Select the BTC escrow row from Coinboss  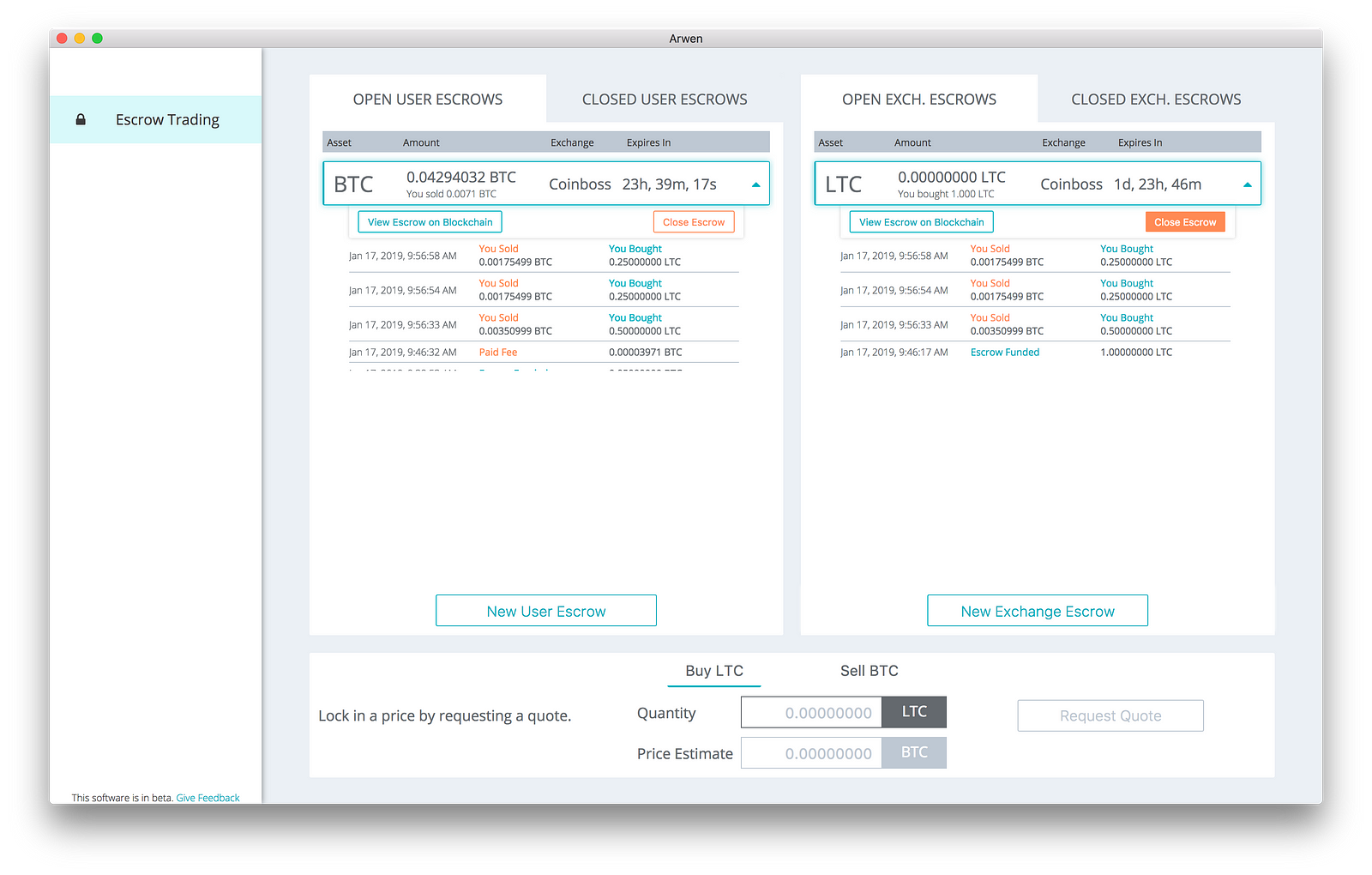(x=546, y=184)
